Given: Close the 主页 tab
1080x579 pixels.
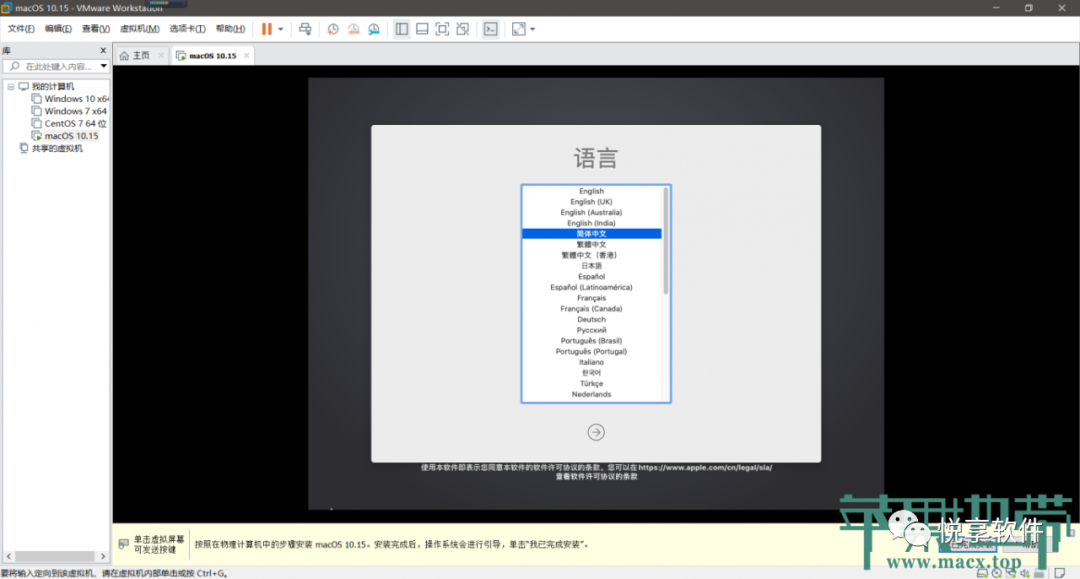Looking at the screenshot, I should (x=160, y=56).
